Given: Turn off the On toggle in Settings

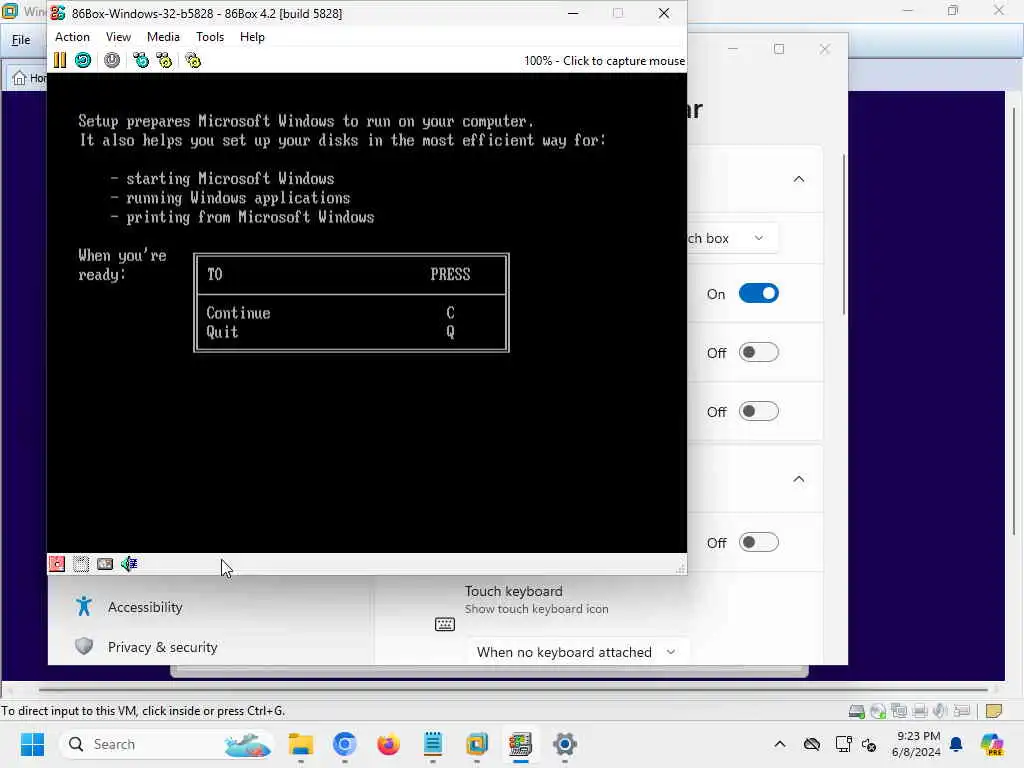Looking at the screenshot, I should (x=759, y=294).
